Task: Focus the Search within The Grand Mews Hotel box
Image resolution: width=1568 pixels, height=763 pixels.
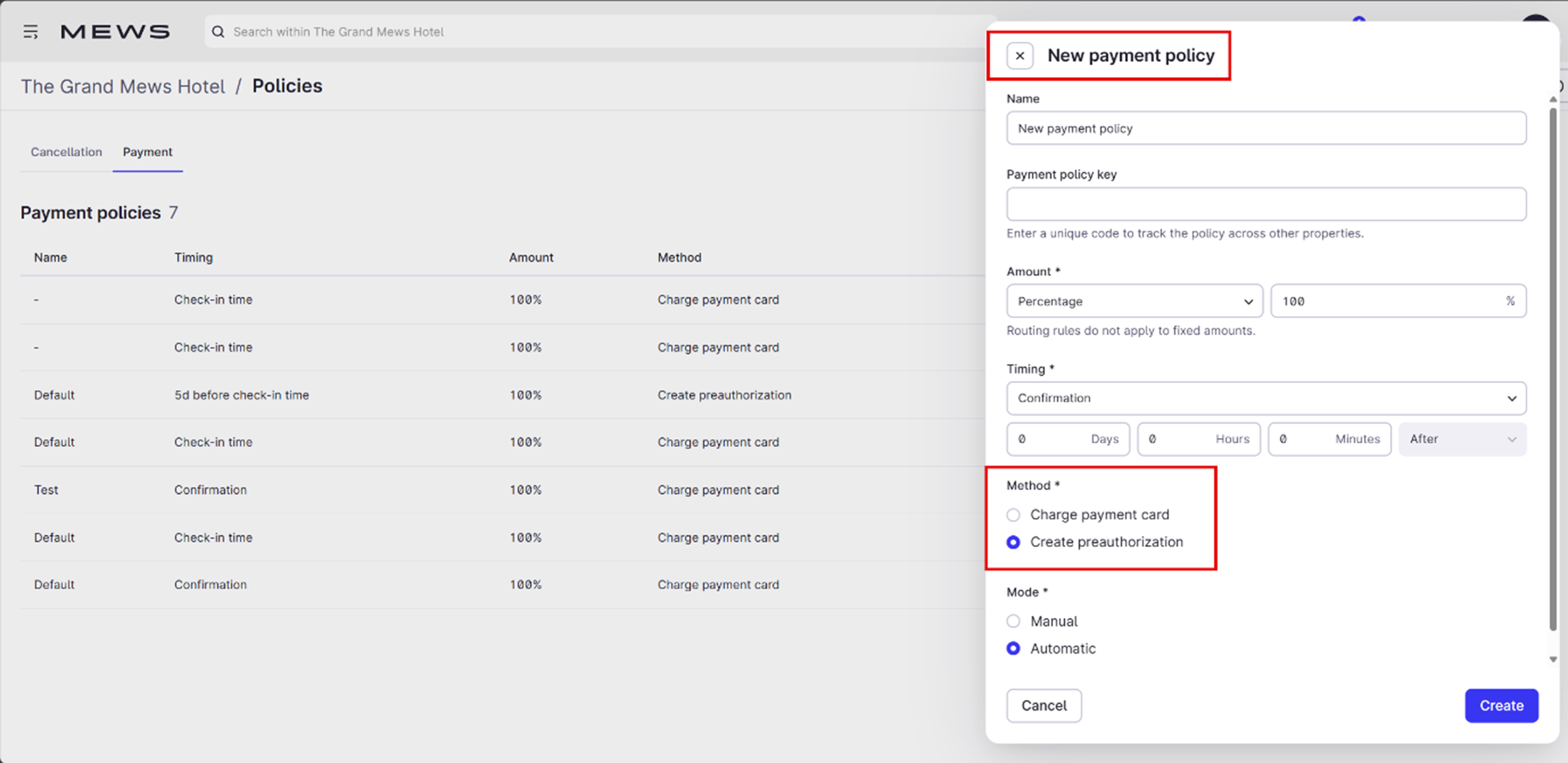Action: pyautogui.click(x=600, y=32)
